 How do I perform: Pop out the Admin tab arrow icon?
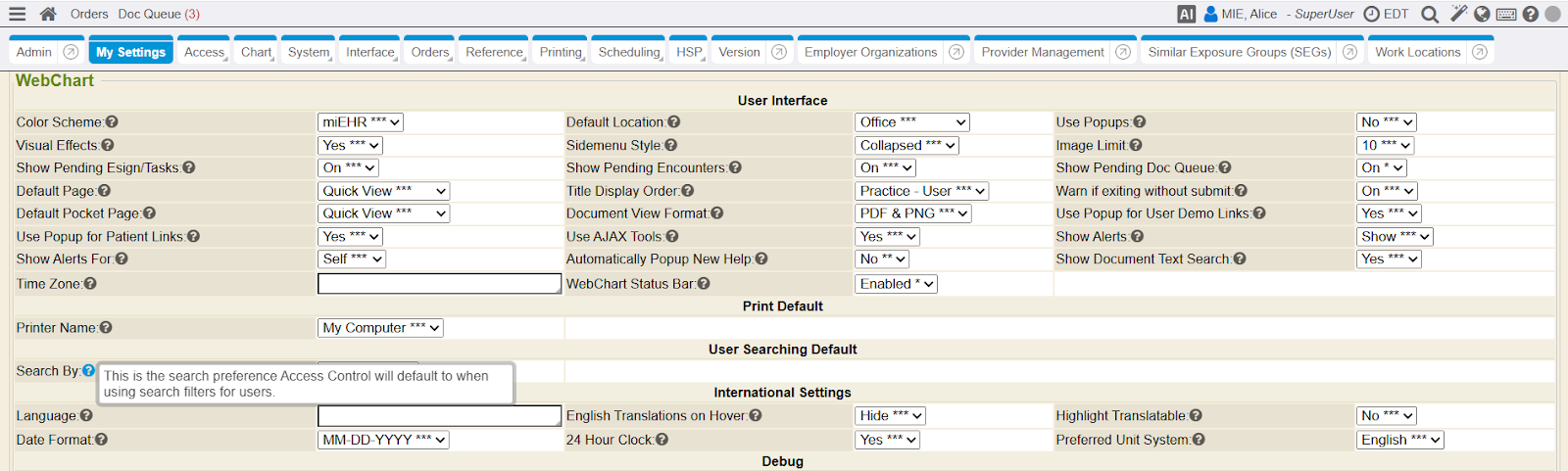(71, 52)
